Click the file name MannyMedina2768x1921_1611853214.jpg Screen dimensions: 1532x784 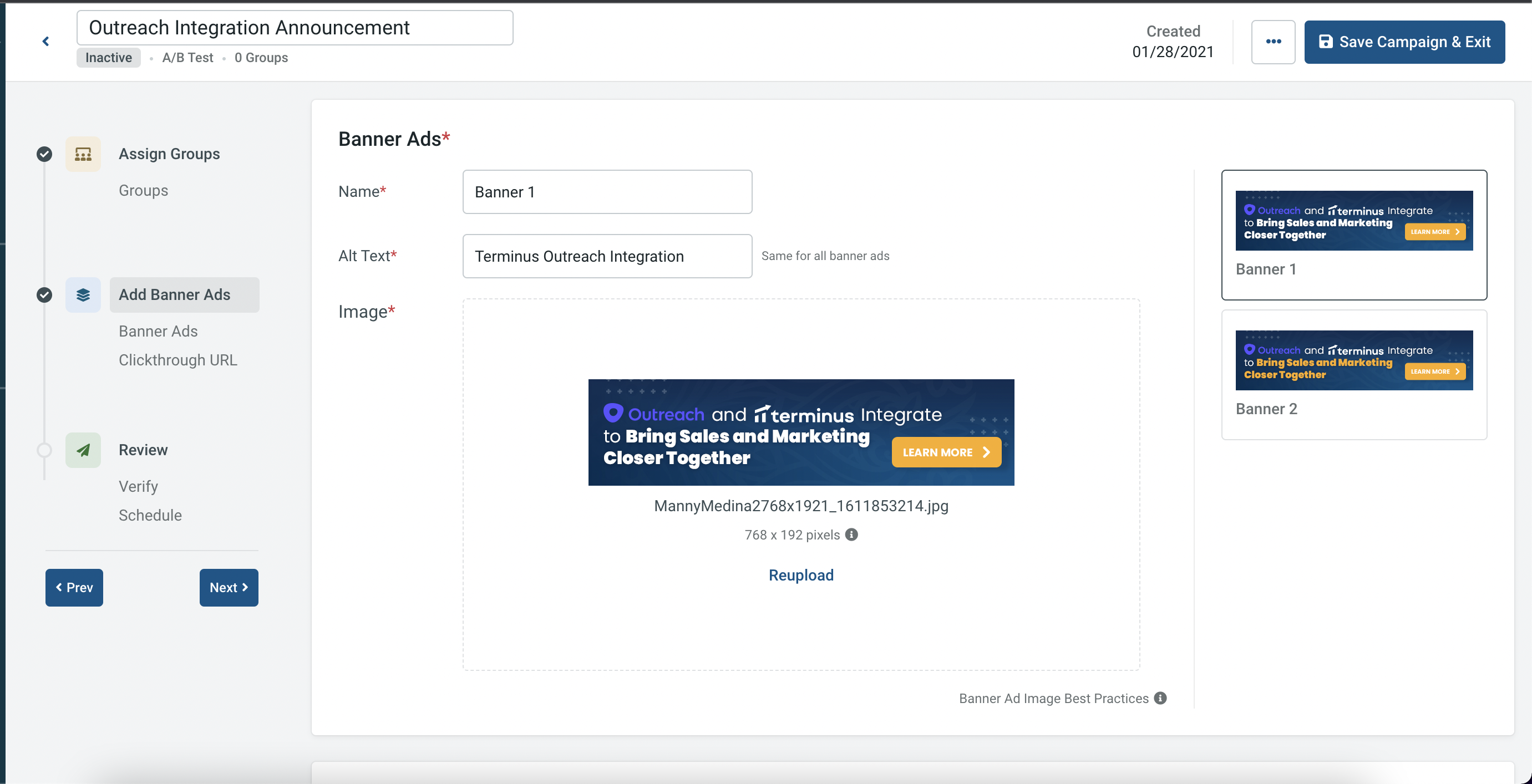[x=801, y=506]
